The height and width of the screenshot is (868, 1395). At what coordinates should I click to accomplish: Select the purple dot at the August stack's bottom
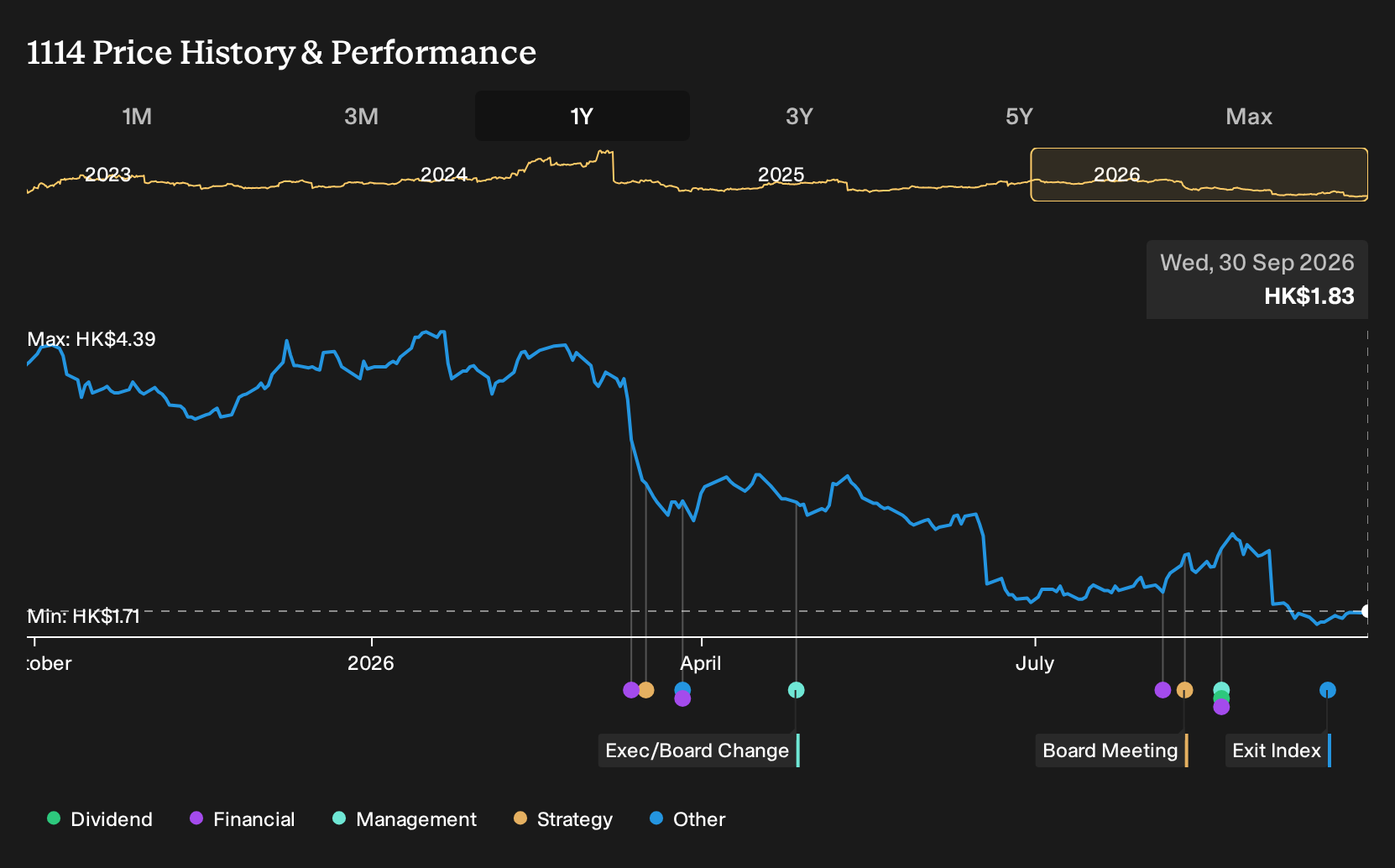1221,708
